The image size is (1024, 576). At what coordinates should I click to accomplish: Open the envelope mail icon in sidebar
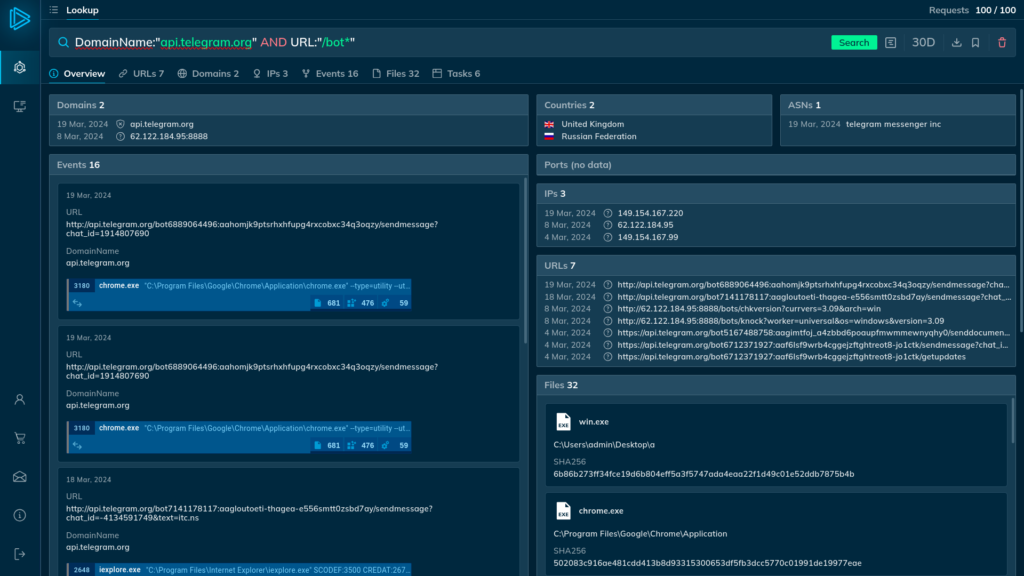point(20,476)
